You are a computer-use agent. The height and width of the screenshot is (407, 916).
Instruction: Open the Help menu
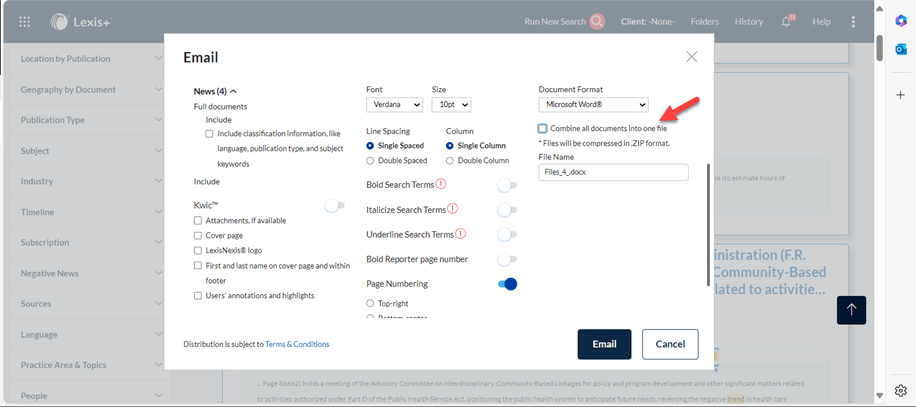[x=821, y=22]
